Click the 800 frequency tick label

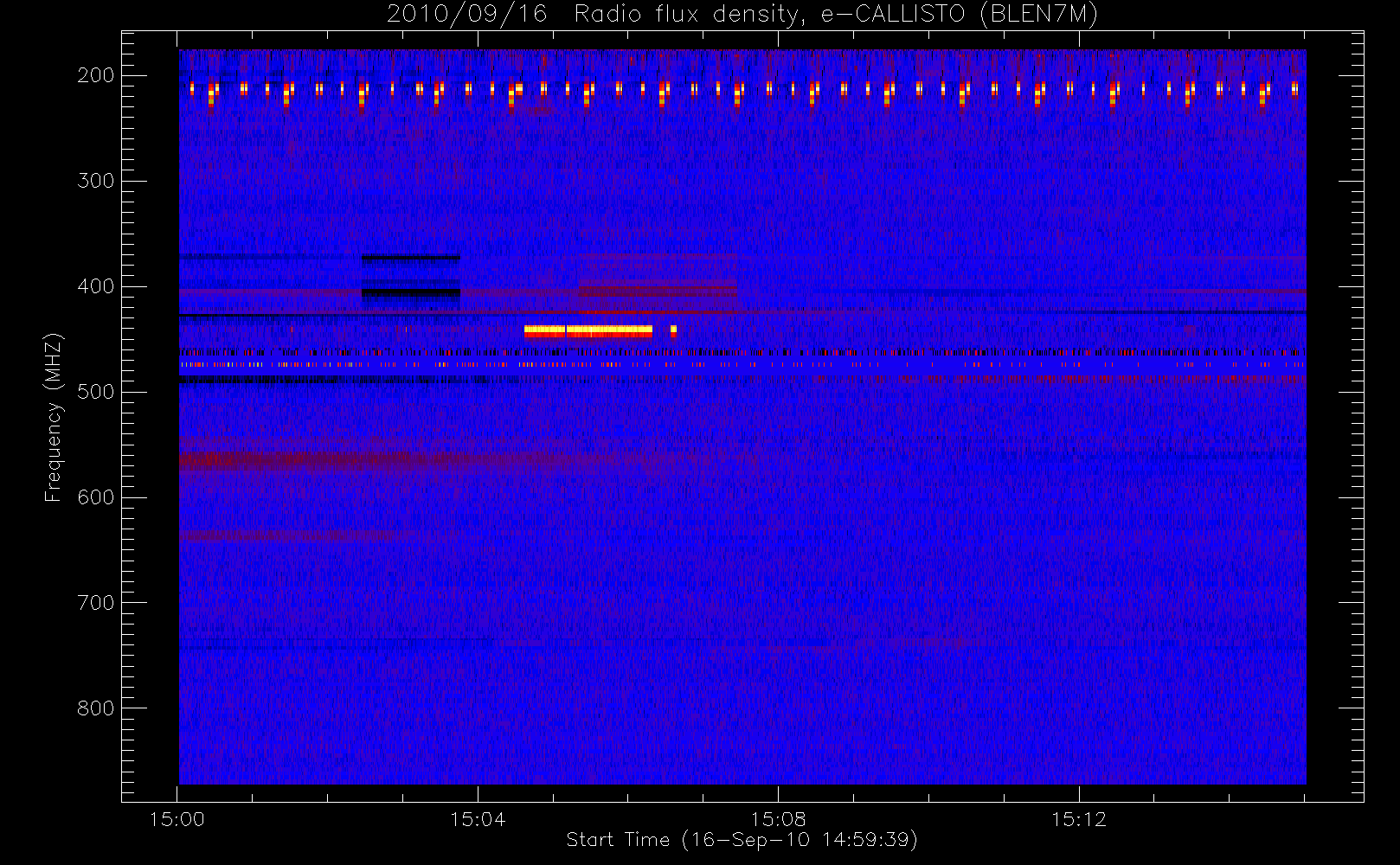96,708
